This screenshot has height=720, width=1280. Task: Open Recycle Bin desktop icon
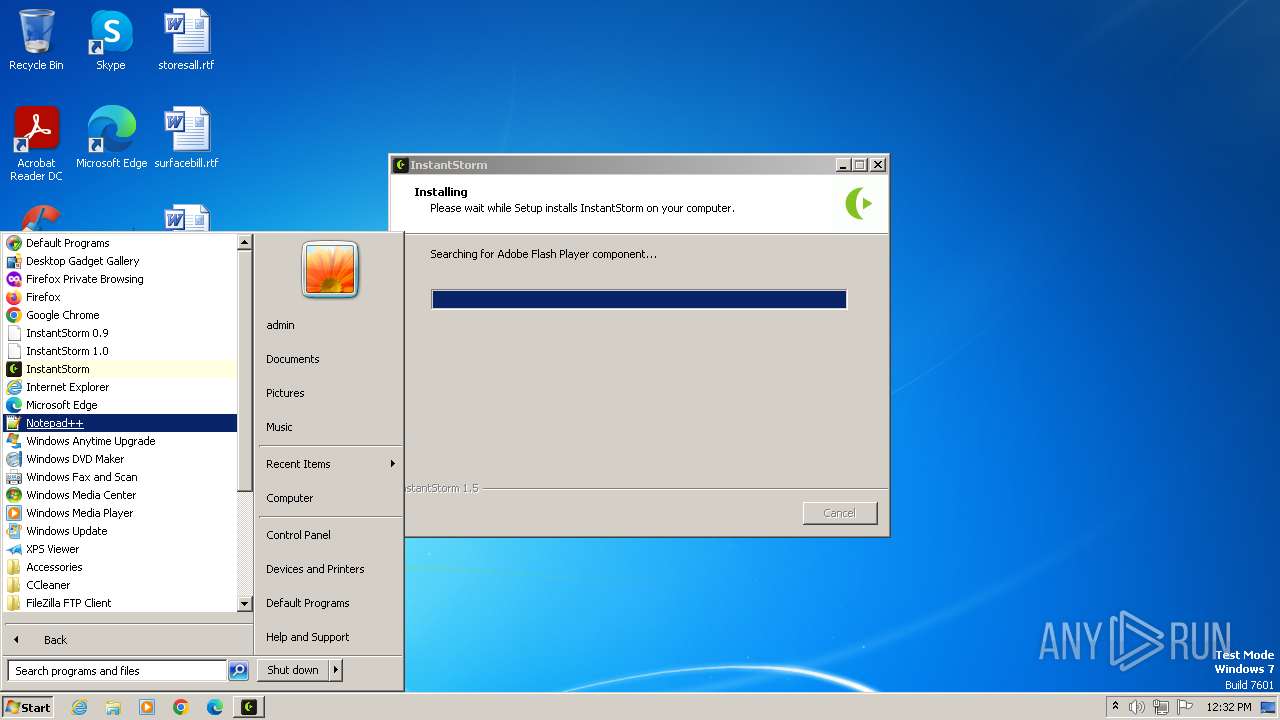point(36,40)
